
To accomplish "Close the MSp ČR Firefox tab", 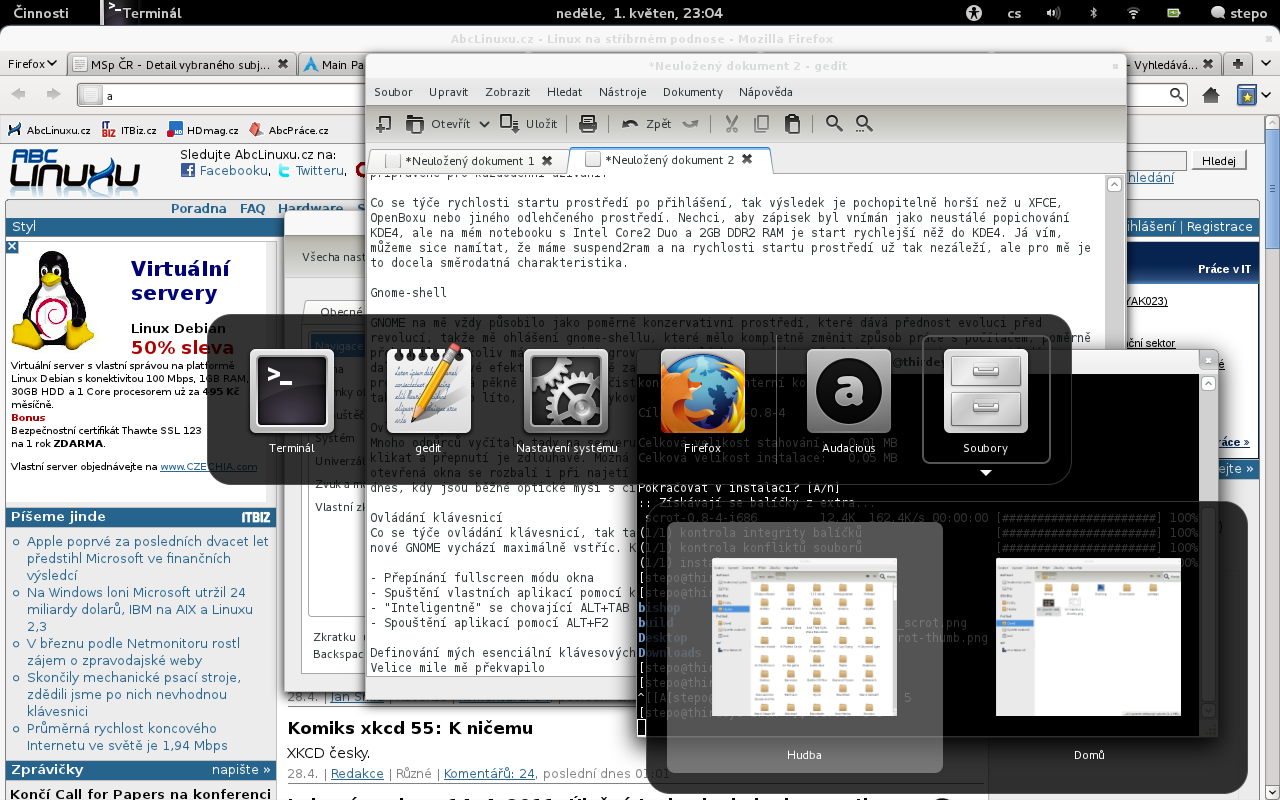I will (283, 64).
